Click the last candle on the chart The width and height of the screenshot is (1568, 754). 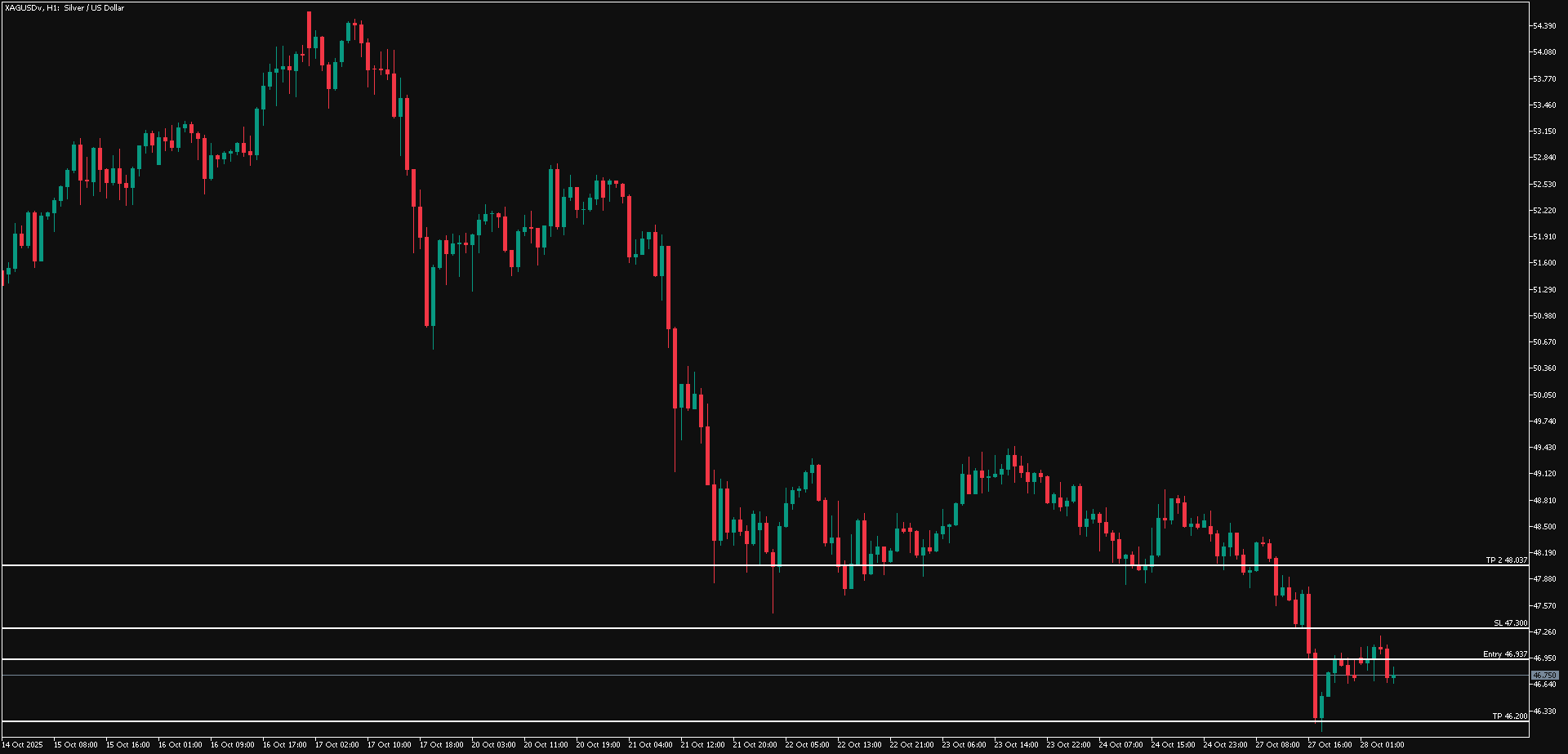[x=1394, y=676]
